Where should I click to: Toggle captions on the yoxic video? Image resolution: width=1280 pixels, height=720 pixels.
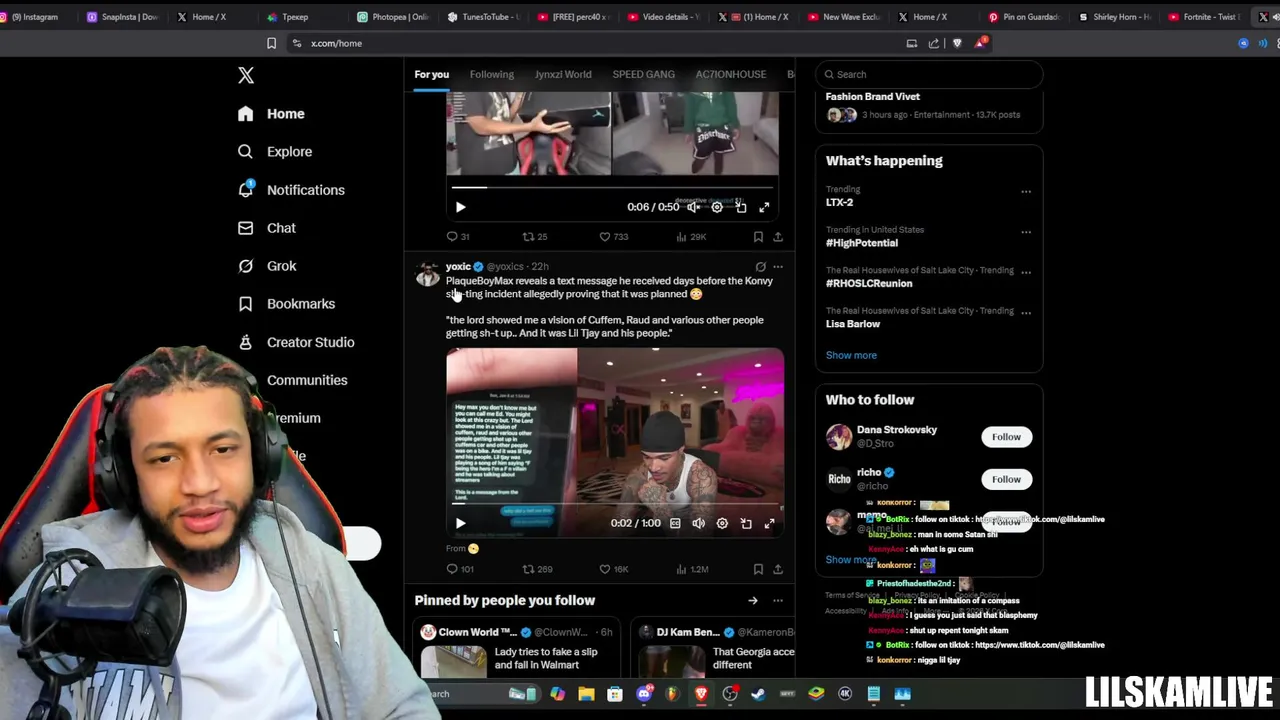[x=675, y=523]
